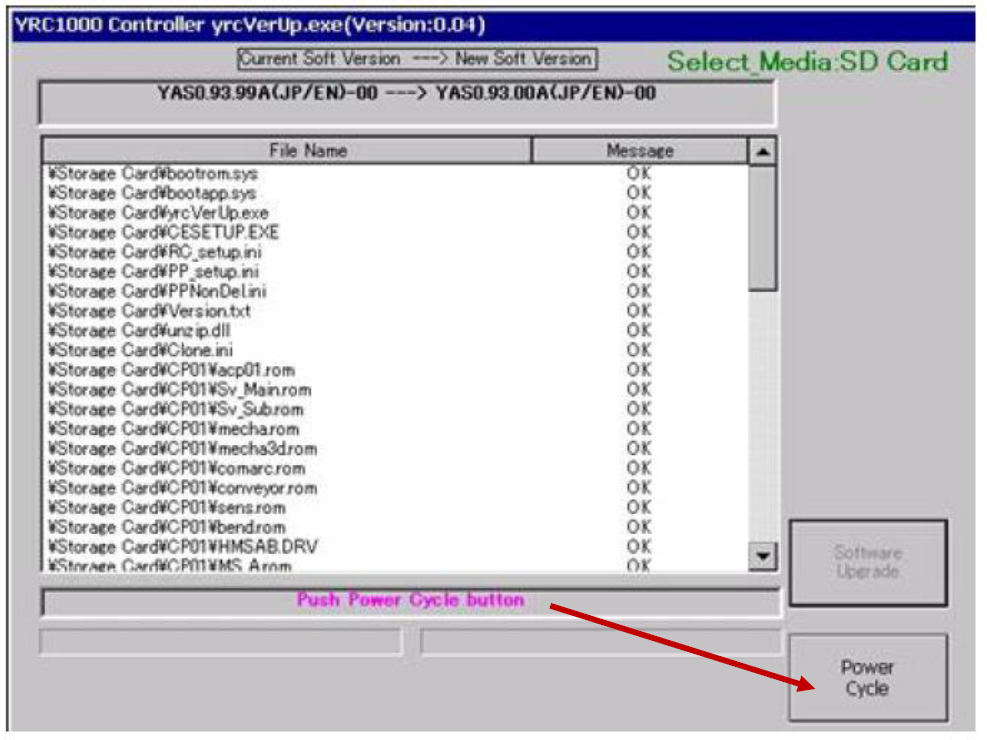Click the version info text box

click(406, 103)
